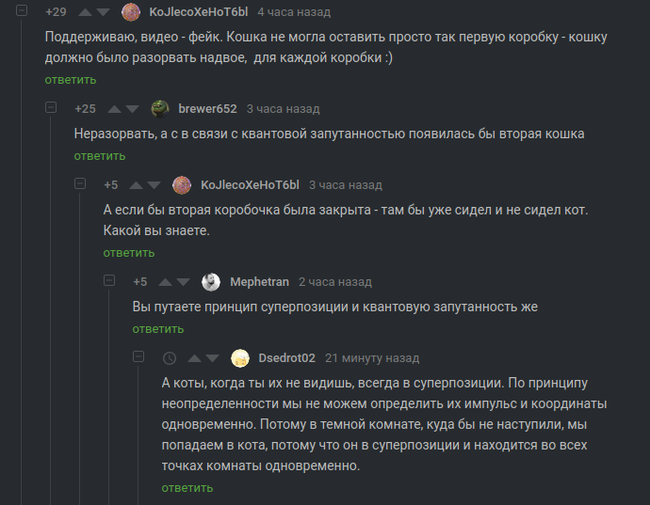The height and width of the screenshot is (505, 650).
Task: Downvote Dsedrot02's comment
Action: [213, 358]
